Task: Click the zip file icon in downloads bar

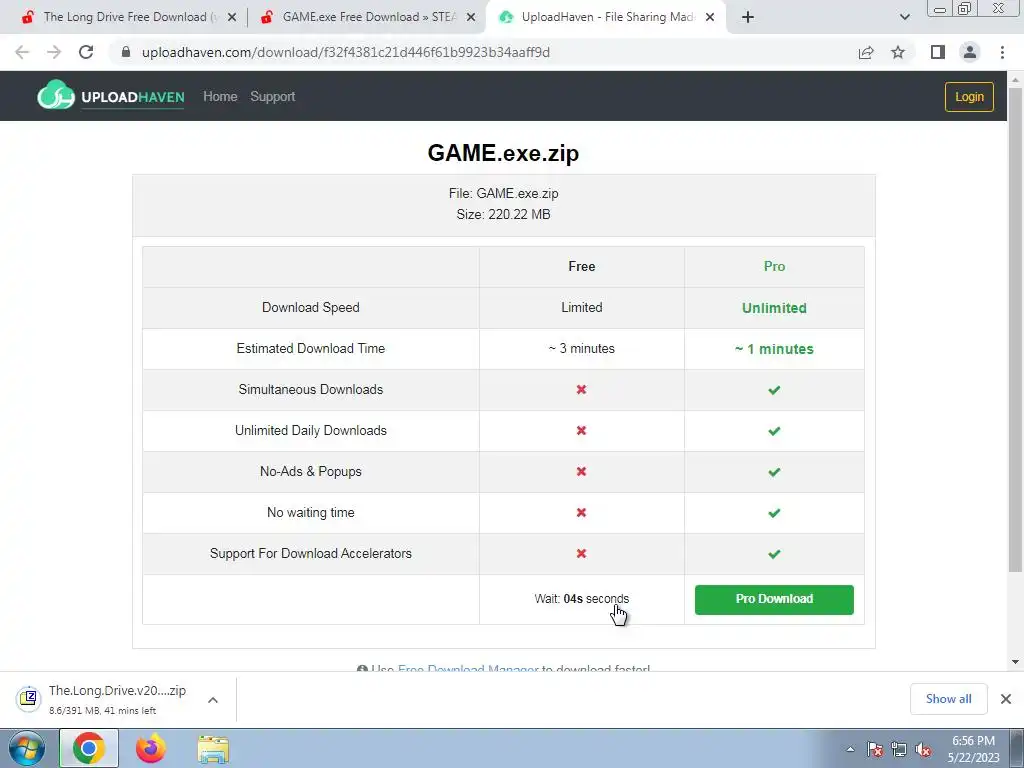Action: click(x=28, y=699)
